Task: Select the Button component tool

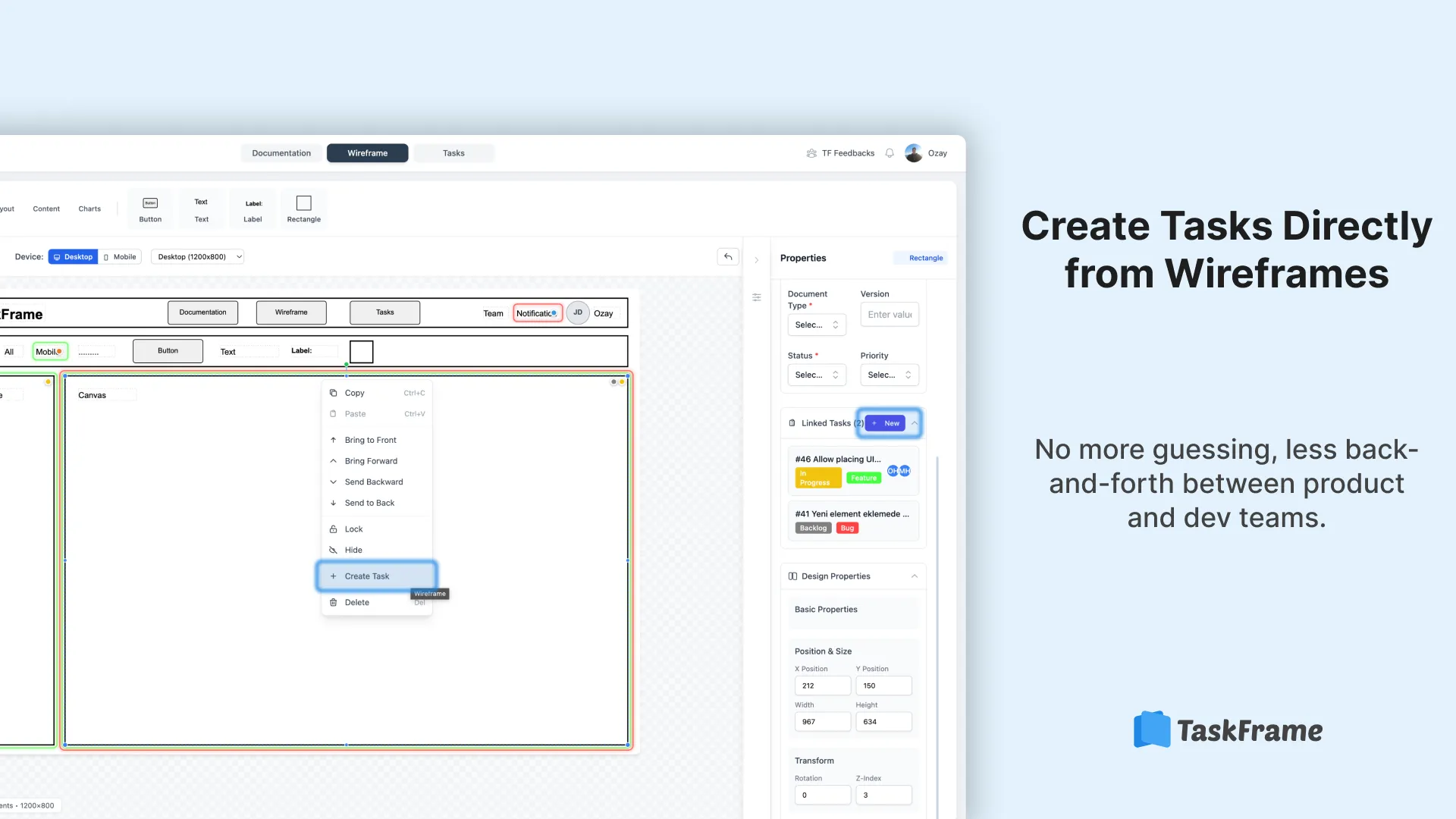Action: (150, 209)
